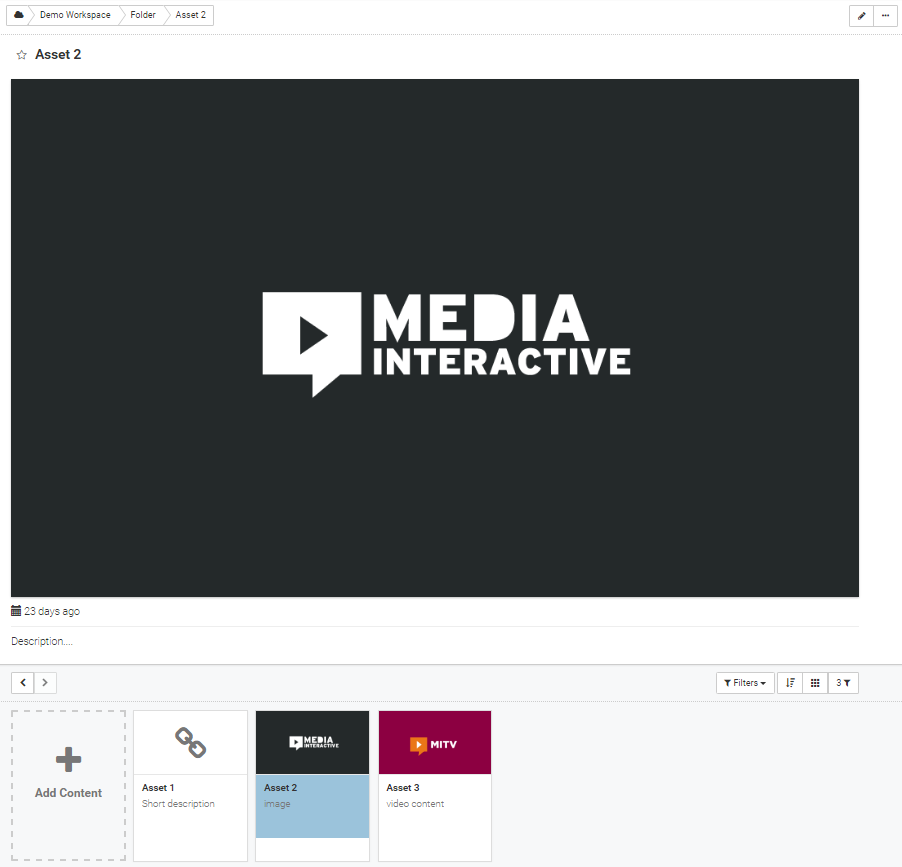This screenshot has height=867, width=902.
Task: Go to the previous asset with left chevron
Action: pos(23,683)
